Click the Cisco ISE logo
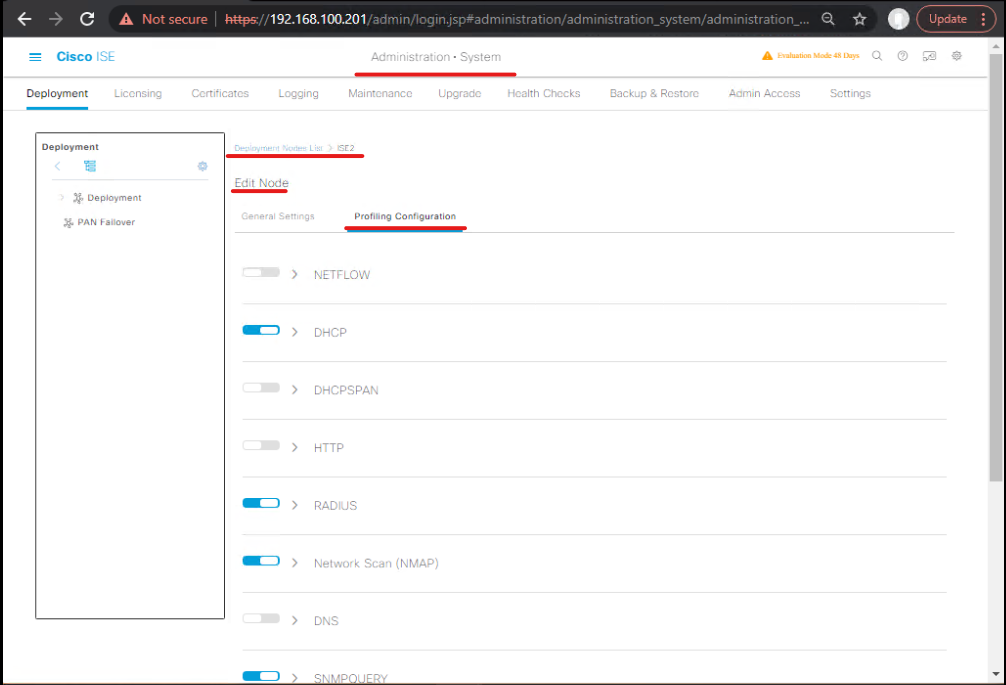1006x685 pixels. tap(85, 56)
